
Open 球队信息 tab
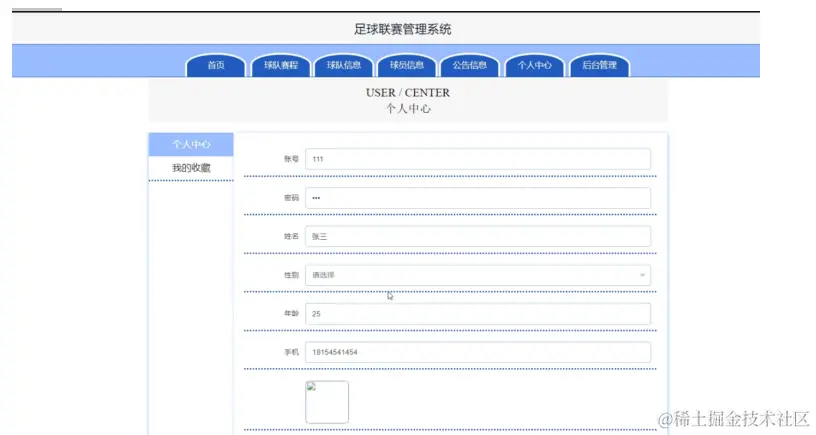[x=343, y=66]
